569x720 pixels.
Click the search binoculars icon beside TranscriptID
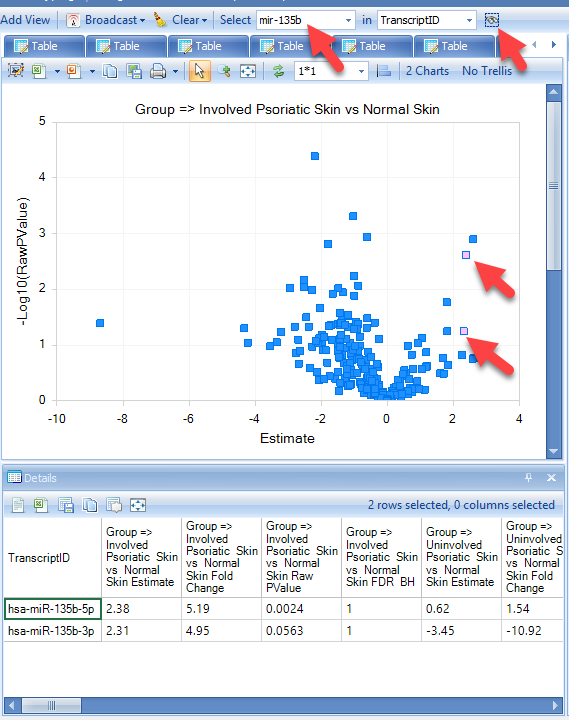(491, 20)
